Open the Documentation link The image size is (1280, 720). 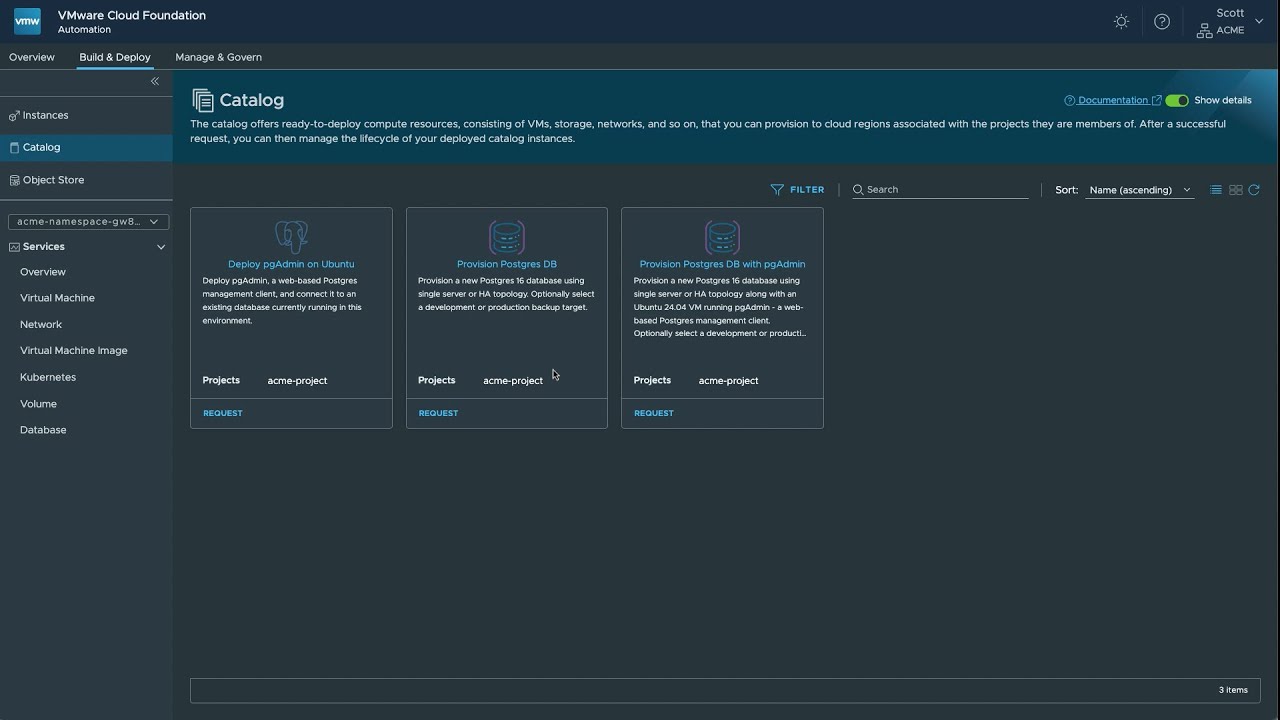coord(1112,100)
